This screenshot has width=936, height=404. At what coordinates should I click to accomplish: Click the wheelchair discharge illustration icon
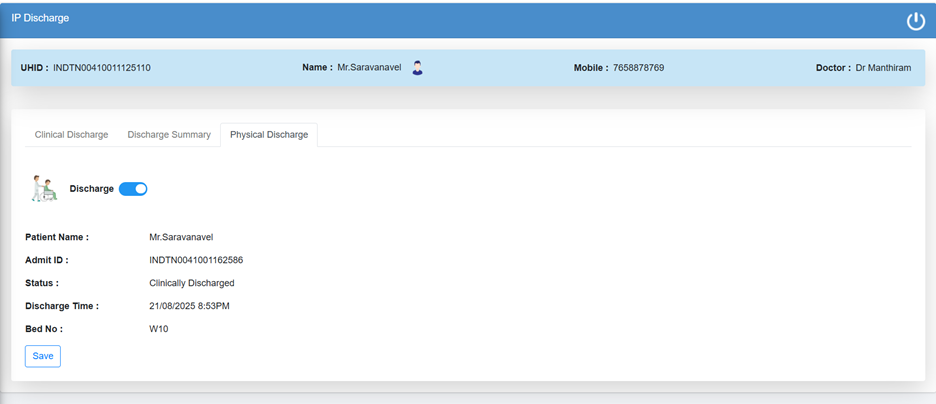44,189
